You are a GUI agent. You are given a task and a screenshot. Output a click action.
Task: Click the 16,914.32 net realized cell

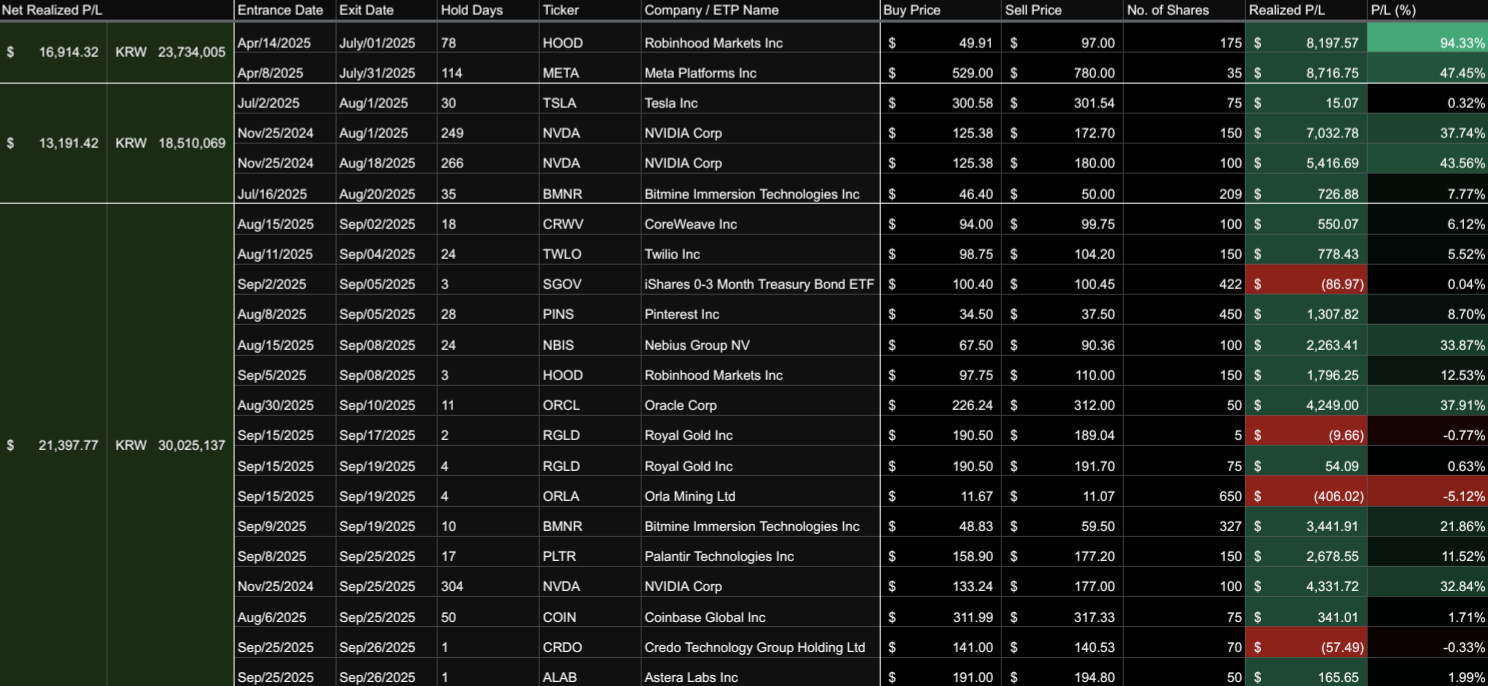click(x=53, y=52)
